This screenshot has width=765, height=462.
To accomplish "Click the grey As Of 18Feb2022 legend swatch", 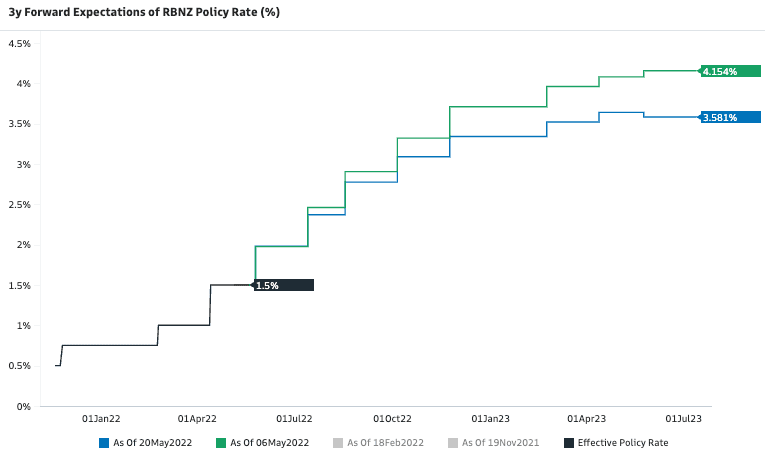I will point(337,442).
